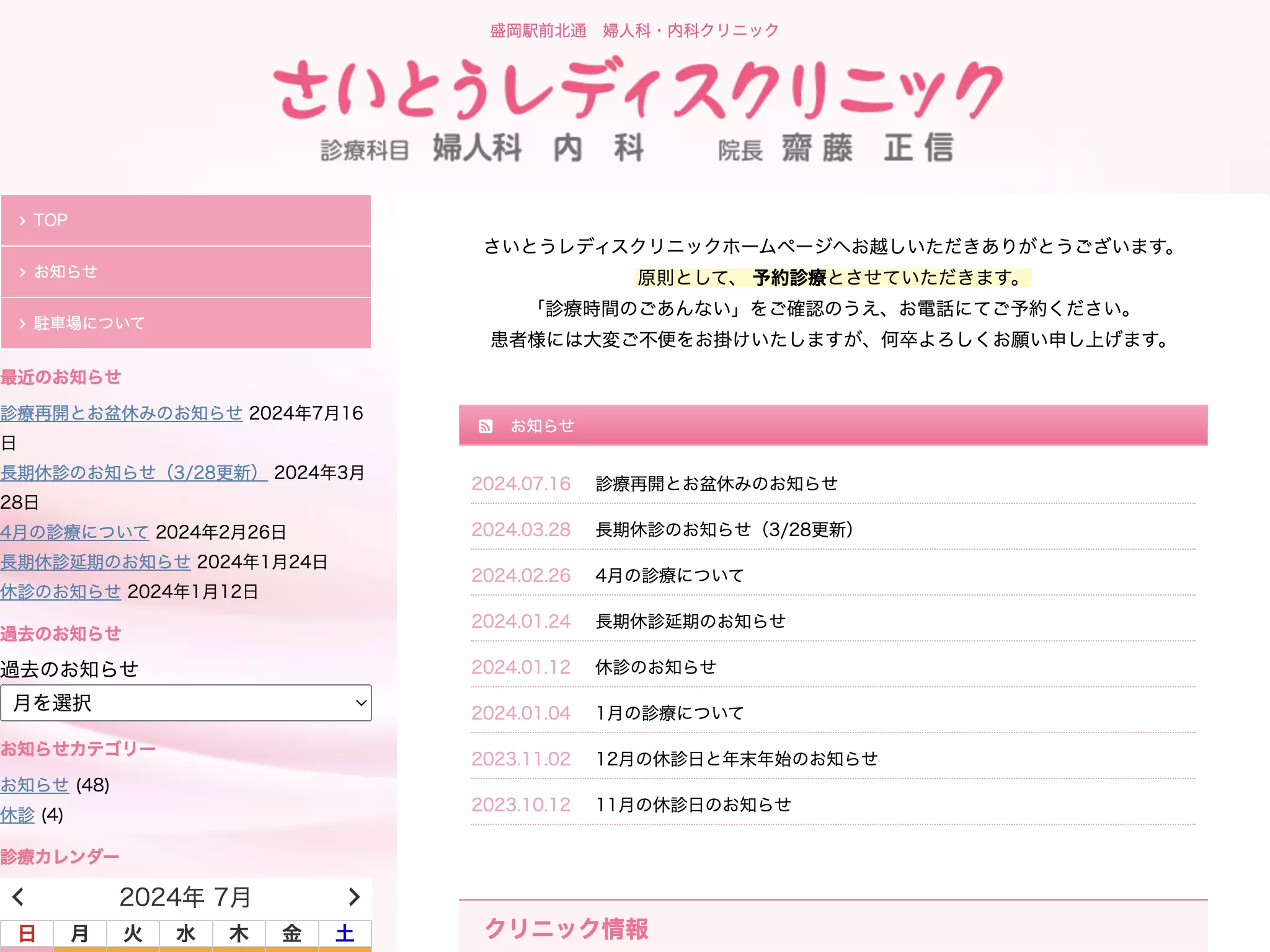Open 2024.01.04 notice 1月の診療について
This screenshot has width=1270, height=952.
pos(669,713)
